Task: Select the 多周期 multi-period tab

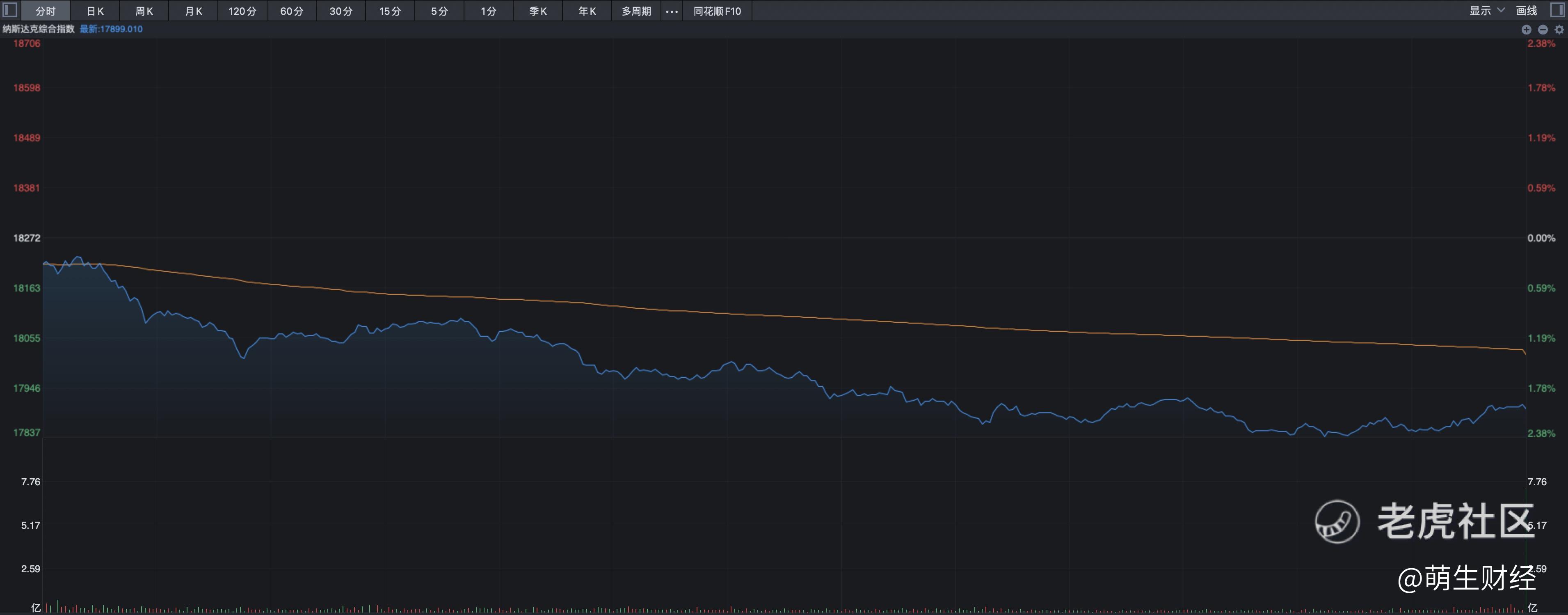Action: 636,11
